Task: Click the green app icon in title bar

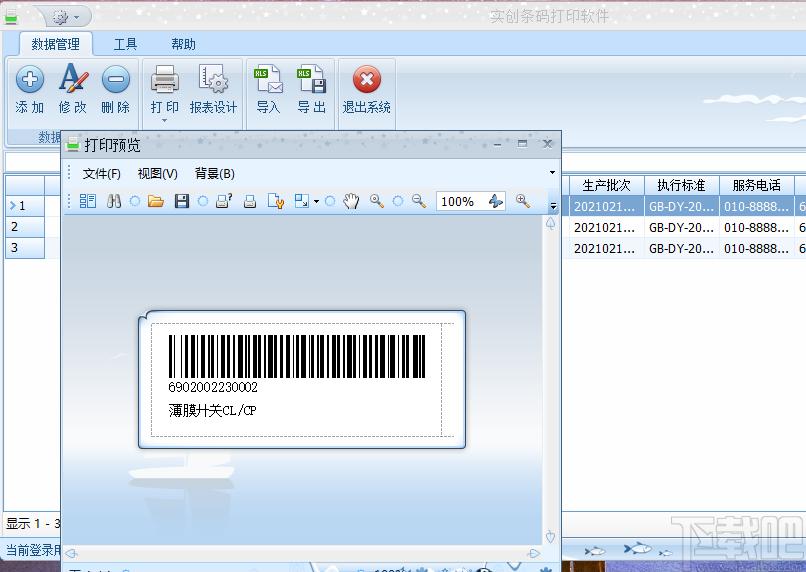Action: 11,17
